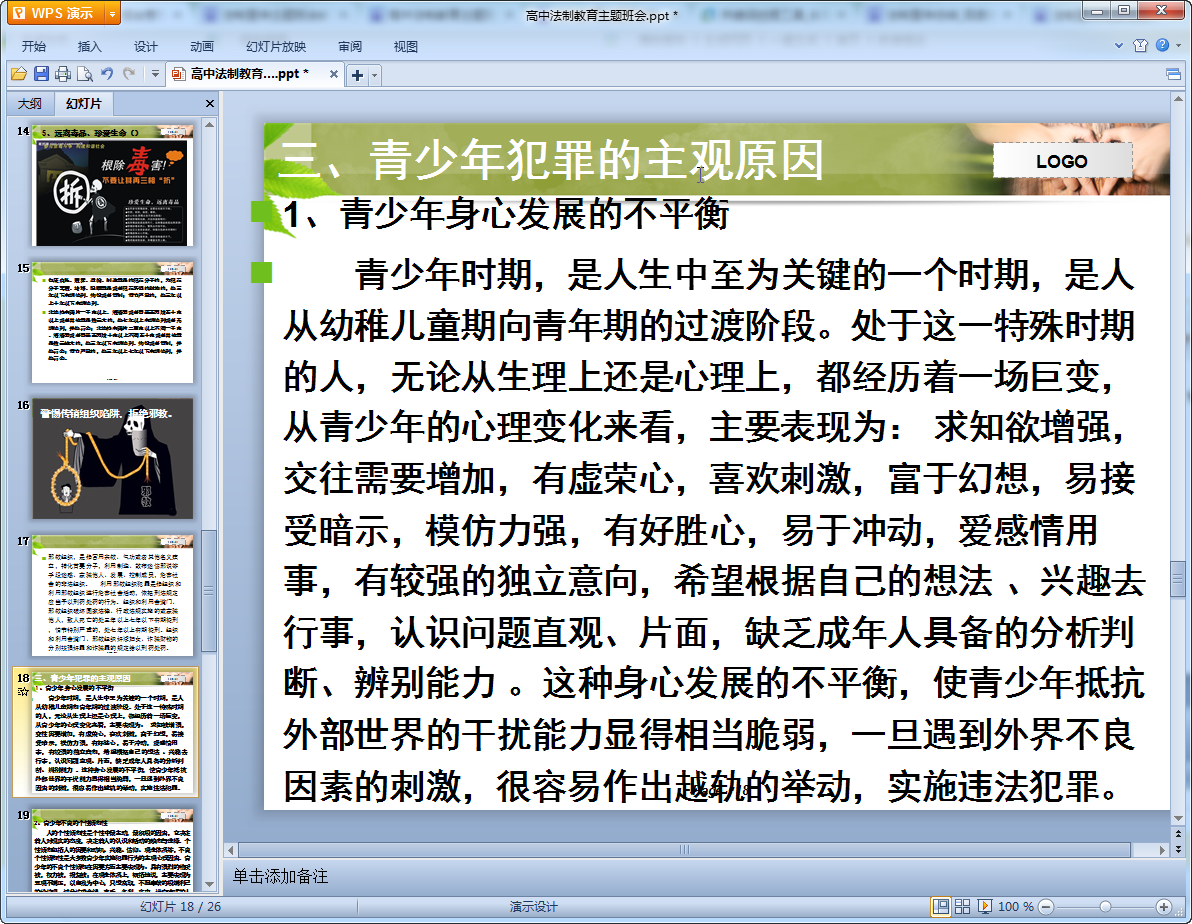1192x924 pixels.
Task: Switch to the 幻灯片 slides tab
Action: tap(83, 103)
